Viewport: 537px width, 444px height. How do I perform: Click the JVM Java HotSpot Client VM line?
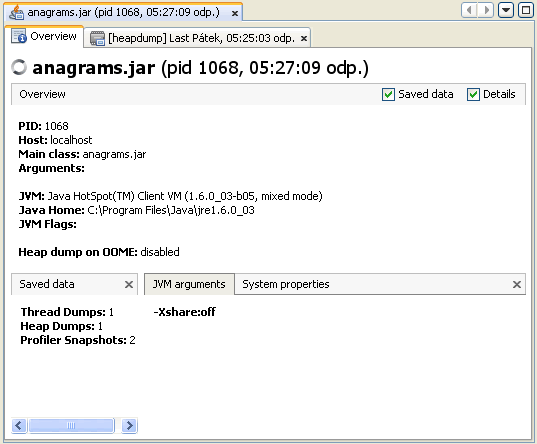coord(171,196)
